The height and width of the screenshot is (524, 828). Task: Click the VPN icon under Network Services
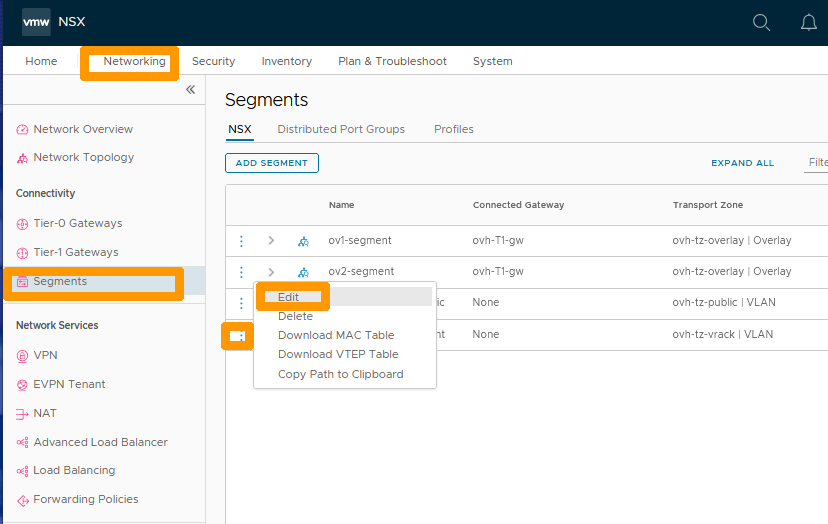(x=23, y=355)
